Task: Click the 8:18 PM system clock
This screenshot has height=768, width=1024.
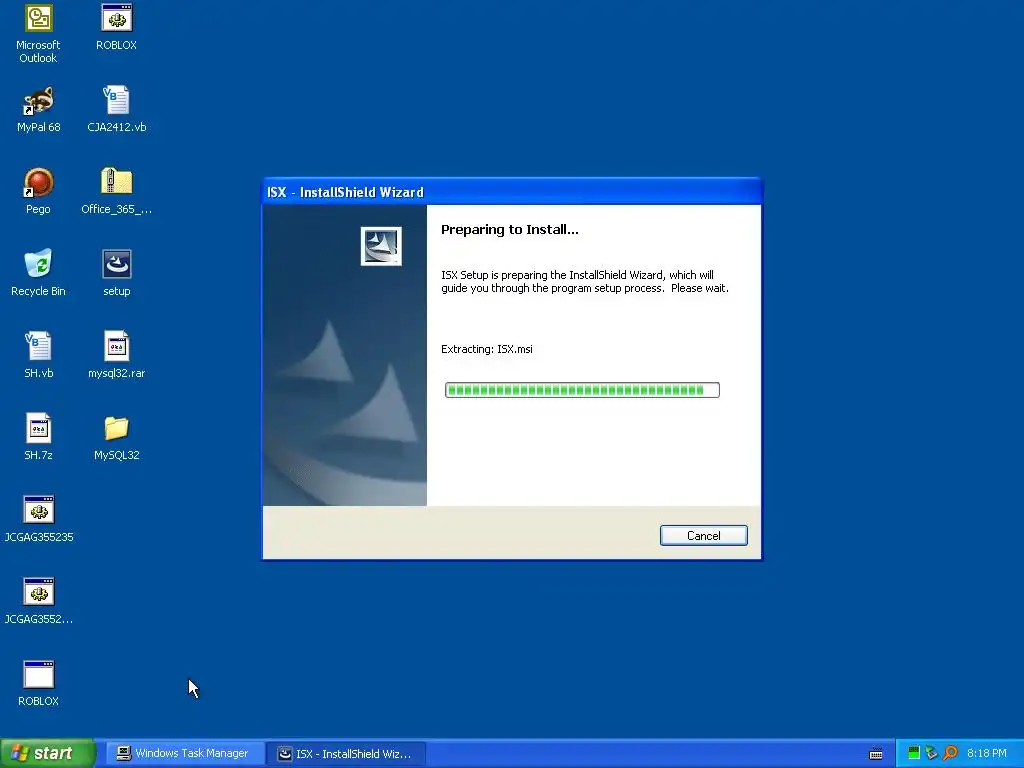Action: point(987,753)
